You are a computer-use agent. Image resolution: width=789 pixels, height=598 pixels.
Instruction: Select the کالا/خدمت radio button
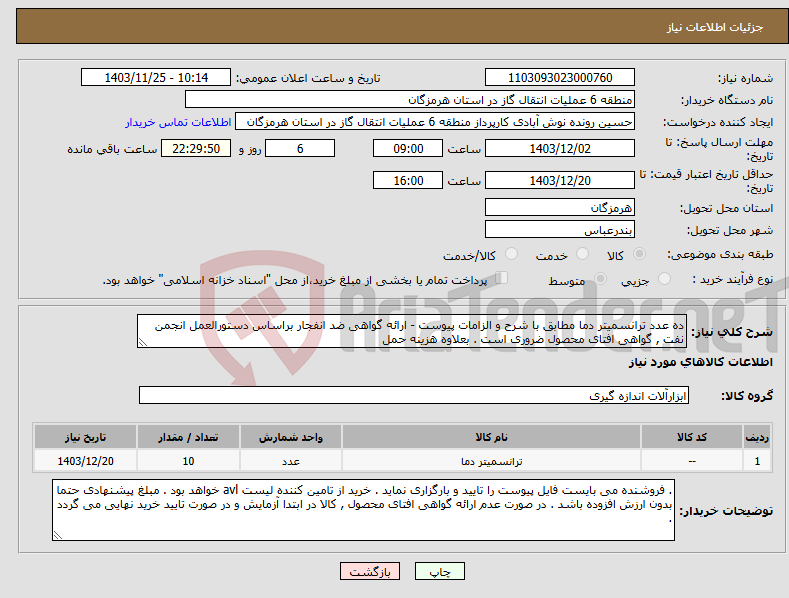pos(511,254)
